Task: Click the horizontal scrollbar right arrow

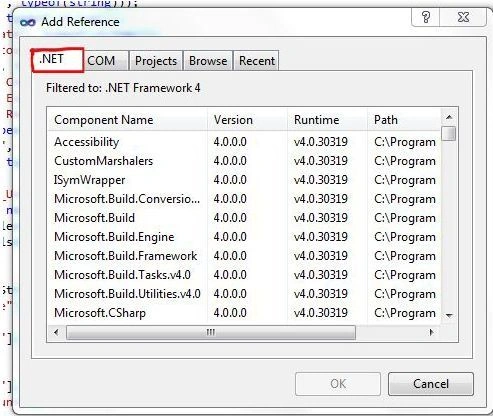Action: coord(432,332)
